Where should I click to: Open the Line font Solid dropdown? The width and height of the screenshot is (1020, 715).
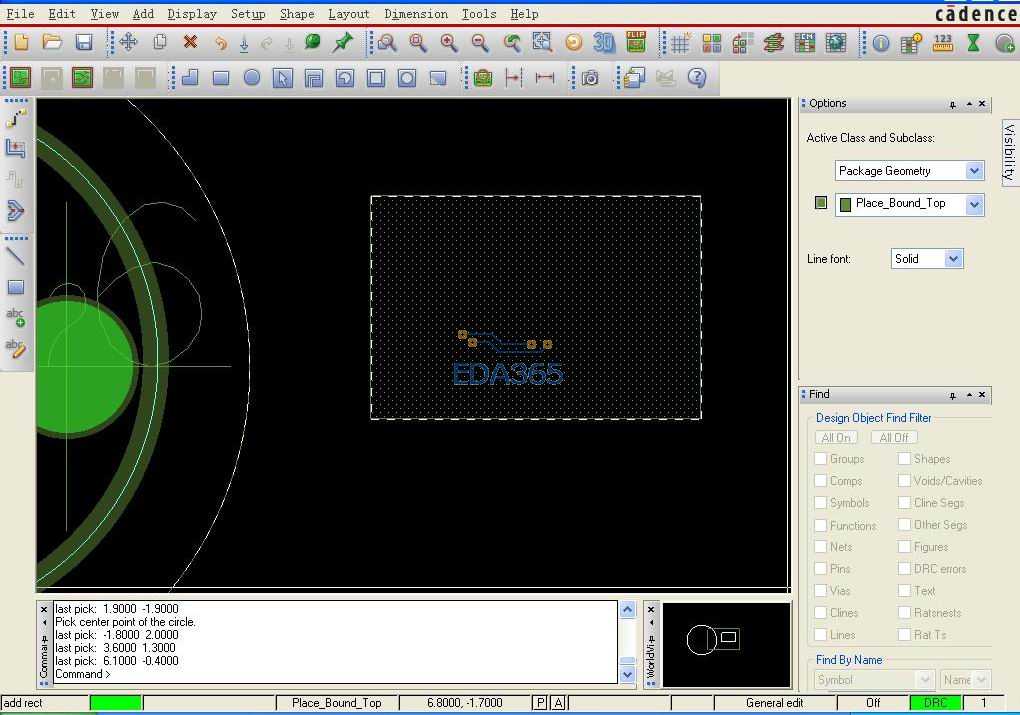click(x=953, y=259)
